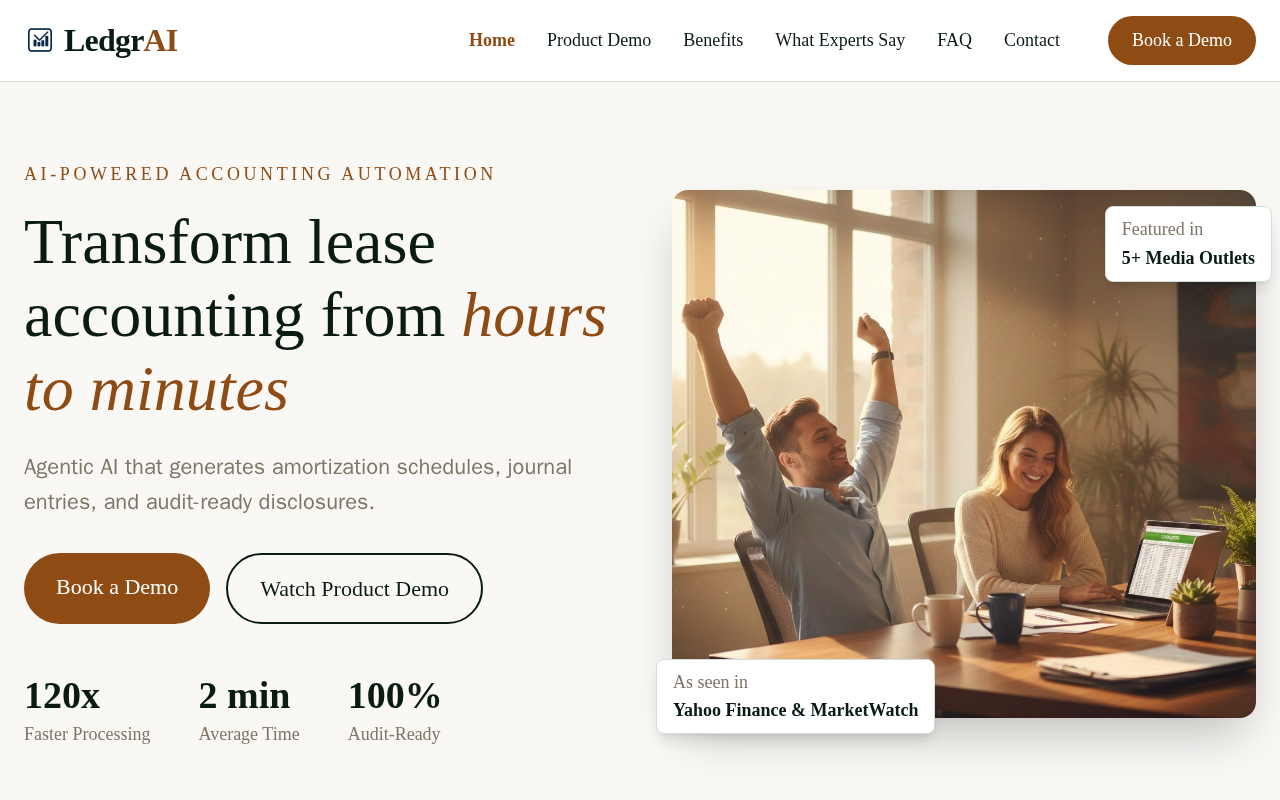The image size is (1280, 800).
Task: Jump to the Benefits section link
Action: pyautogui.click(x=713, y=40)
